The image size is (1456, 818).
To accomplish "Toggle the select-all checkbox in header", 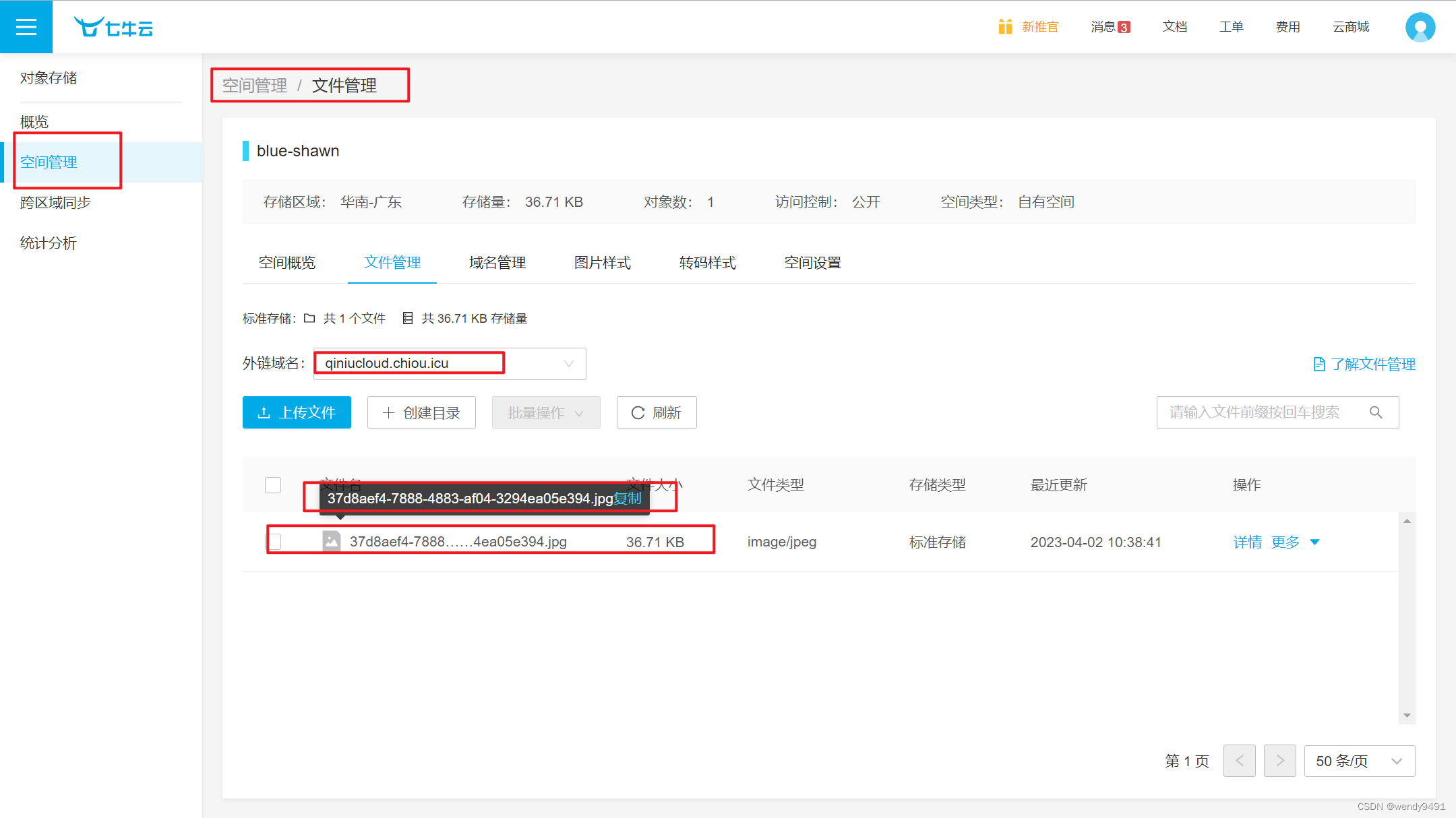I will (x=273, y=485).
